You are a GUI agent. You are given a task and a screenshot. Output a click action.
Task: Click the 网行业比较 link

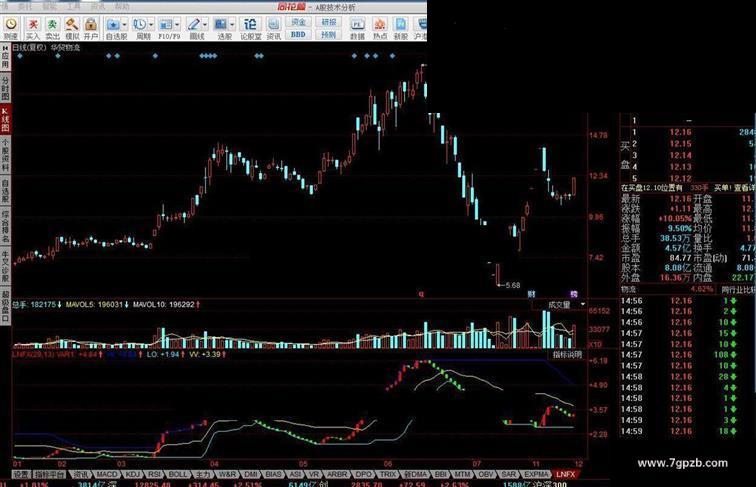[738, 289]
